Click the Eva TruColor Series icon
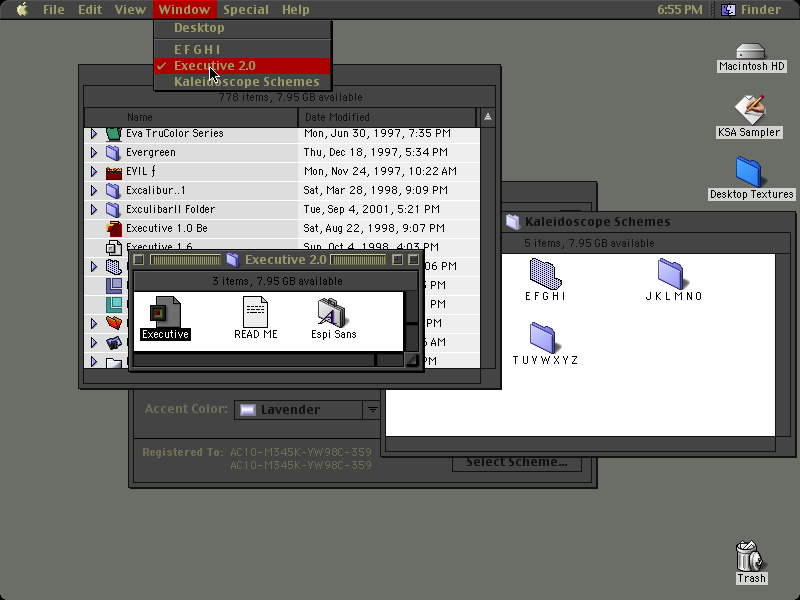Screen dimensions: 800x600 (x=113, y=134)
